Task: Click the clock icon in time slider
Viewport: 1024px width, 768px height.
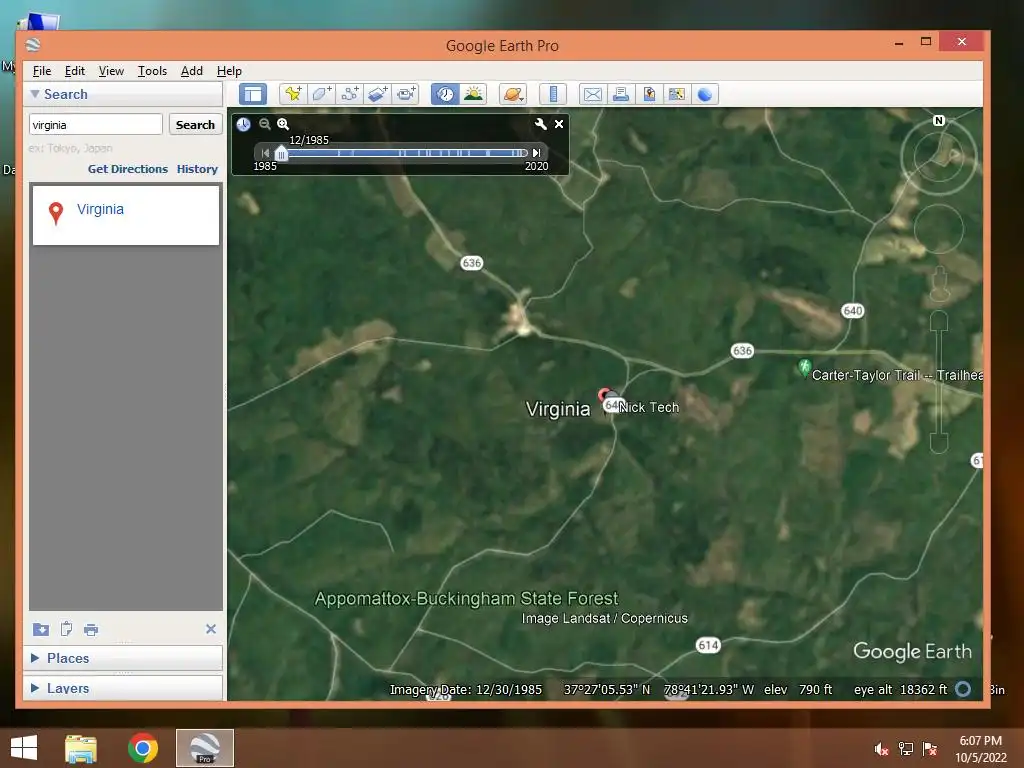Action: coord(243,124)
